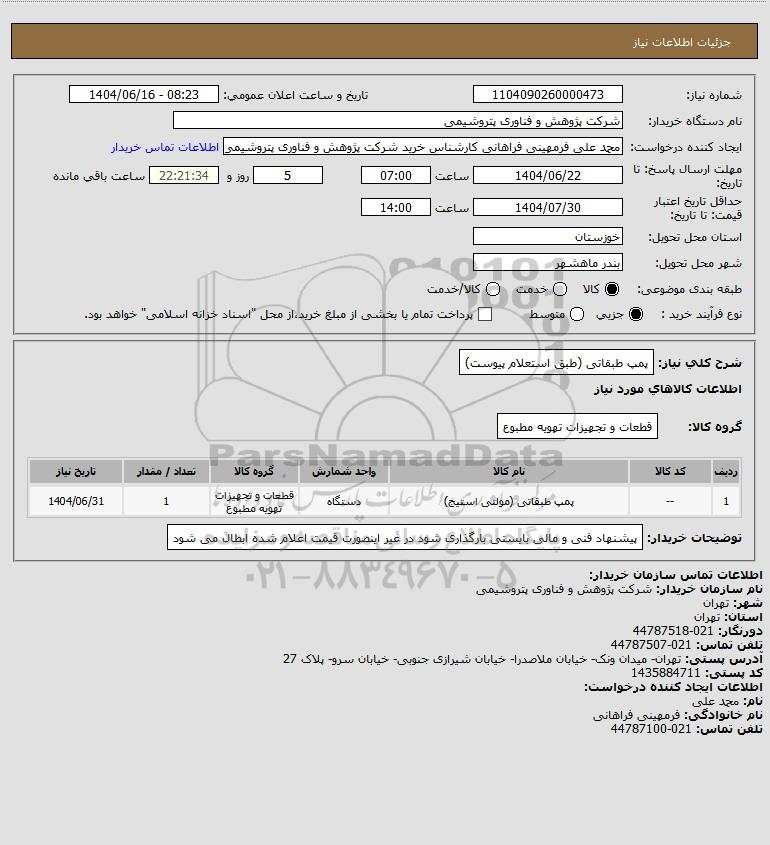Click the remaining time countdown 22:21:34
Screen dimensions: 770x845
(x=184, y=176)
